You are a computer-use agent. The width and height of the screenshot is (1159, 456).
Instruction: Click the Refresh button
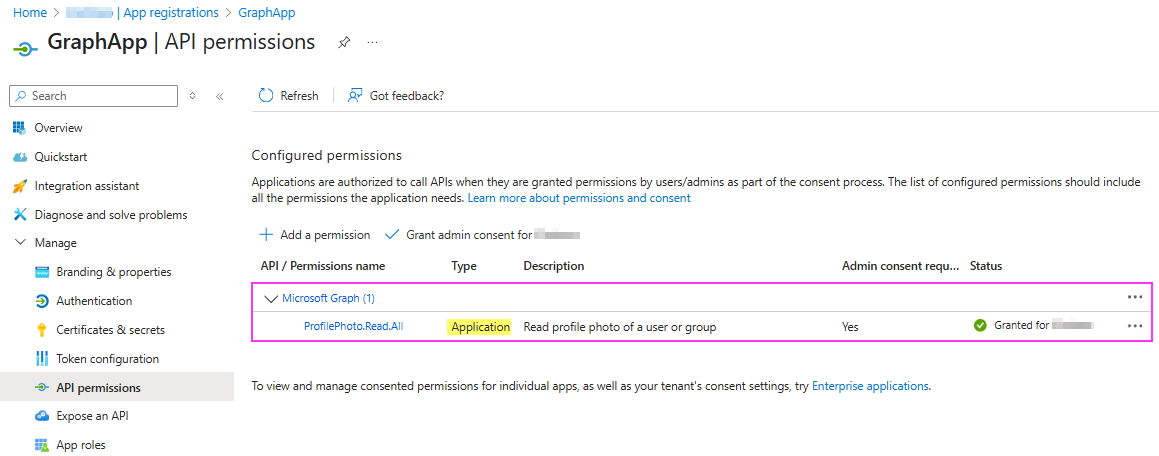pyautogui.click(x=288, y=95)
